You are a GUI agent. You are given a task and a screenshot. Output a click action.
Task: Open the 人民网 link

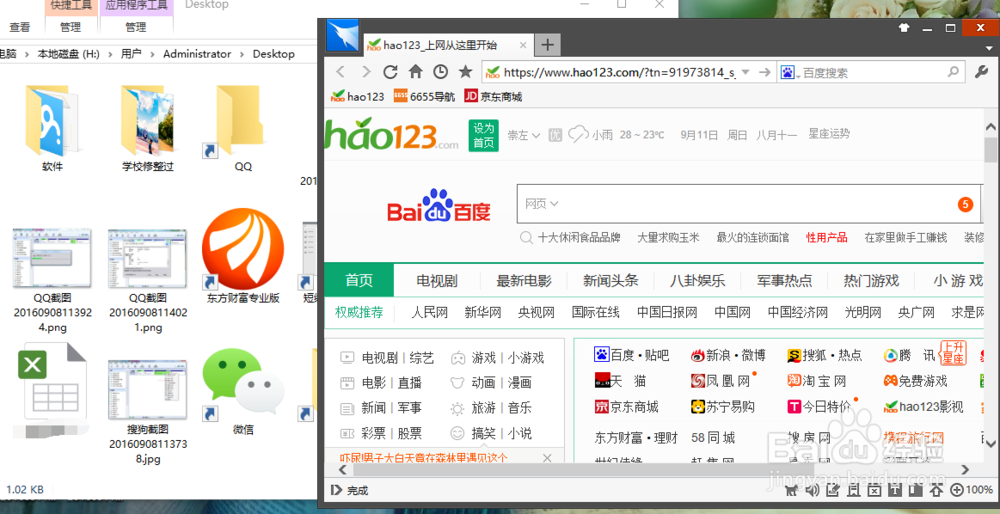tap(429, 312)
